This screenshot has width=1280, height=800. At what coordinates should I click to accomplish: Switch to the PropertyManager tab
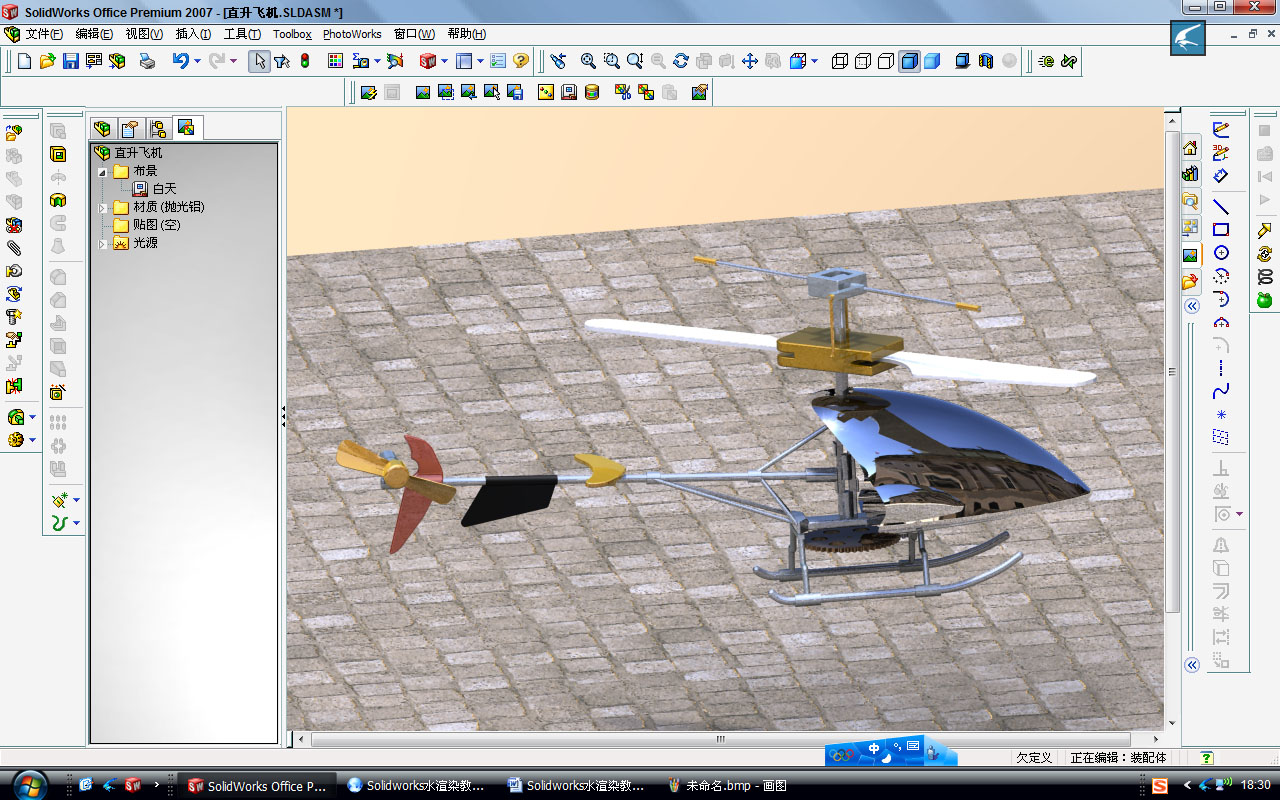click(x=130, y=129)
